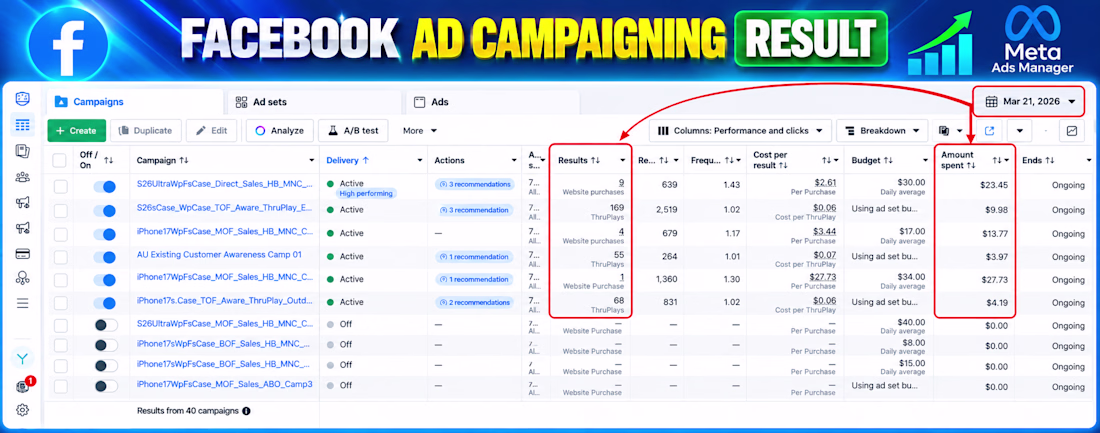Viewport: 1100px width, 433px height.
Task: Click the blue share export icon
Action: pyautogui.click(x=990, y=131)
